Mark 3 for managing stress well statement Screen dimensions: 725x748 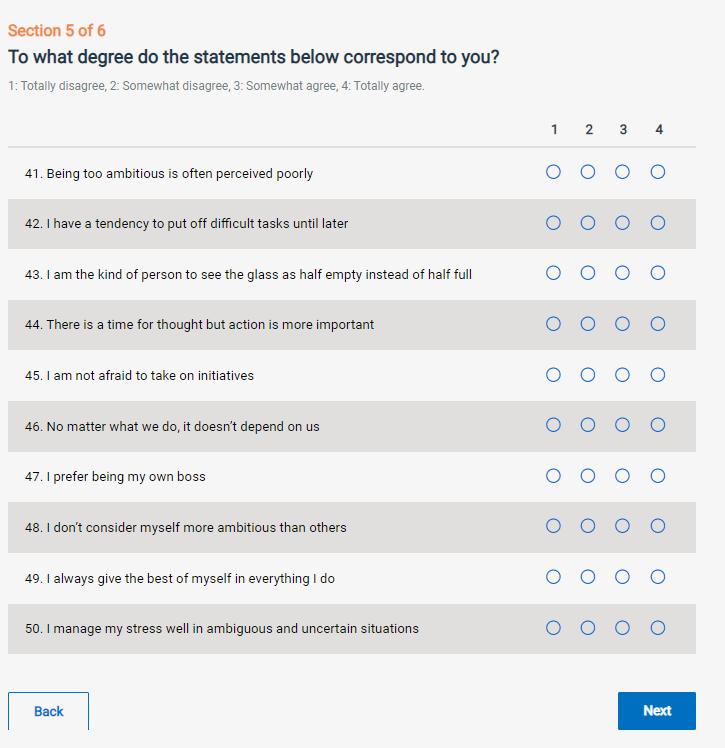click(622, 628)
